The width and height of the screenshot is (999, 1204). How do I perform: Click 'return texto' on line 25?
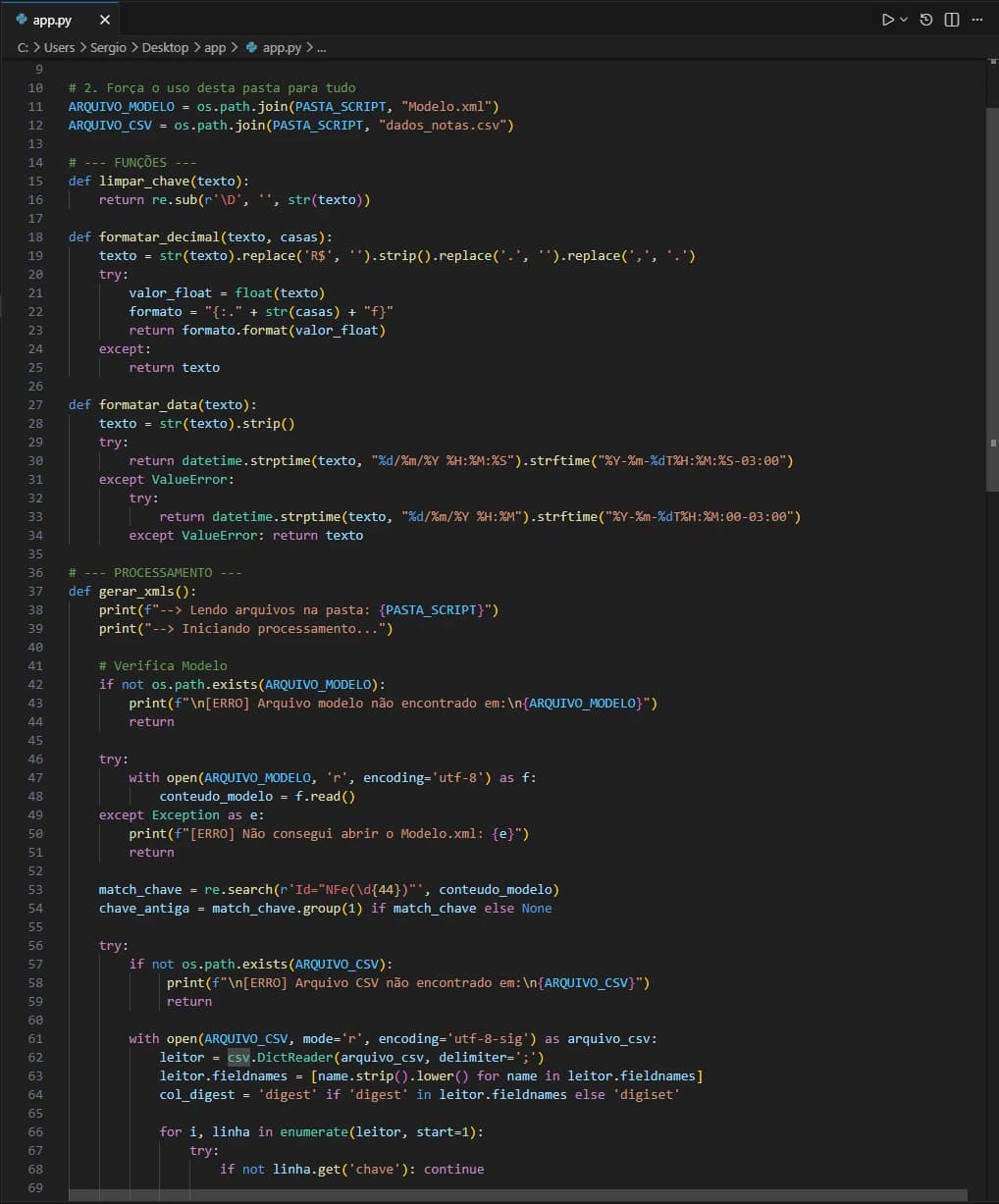174,367
